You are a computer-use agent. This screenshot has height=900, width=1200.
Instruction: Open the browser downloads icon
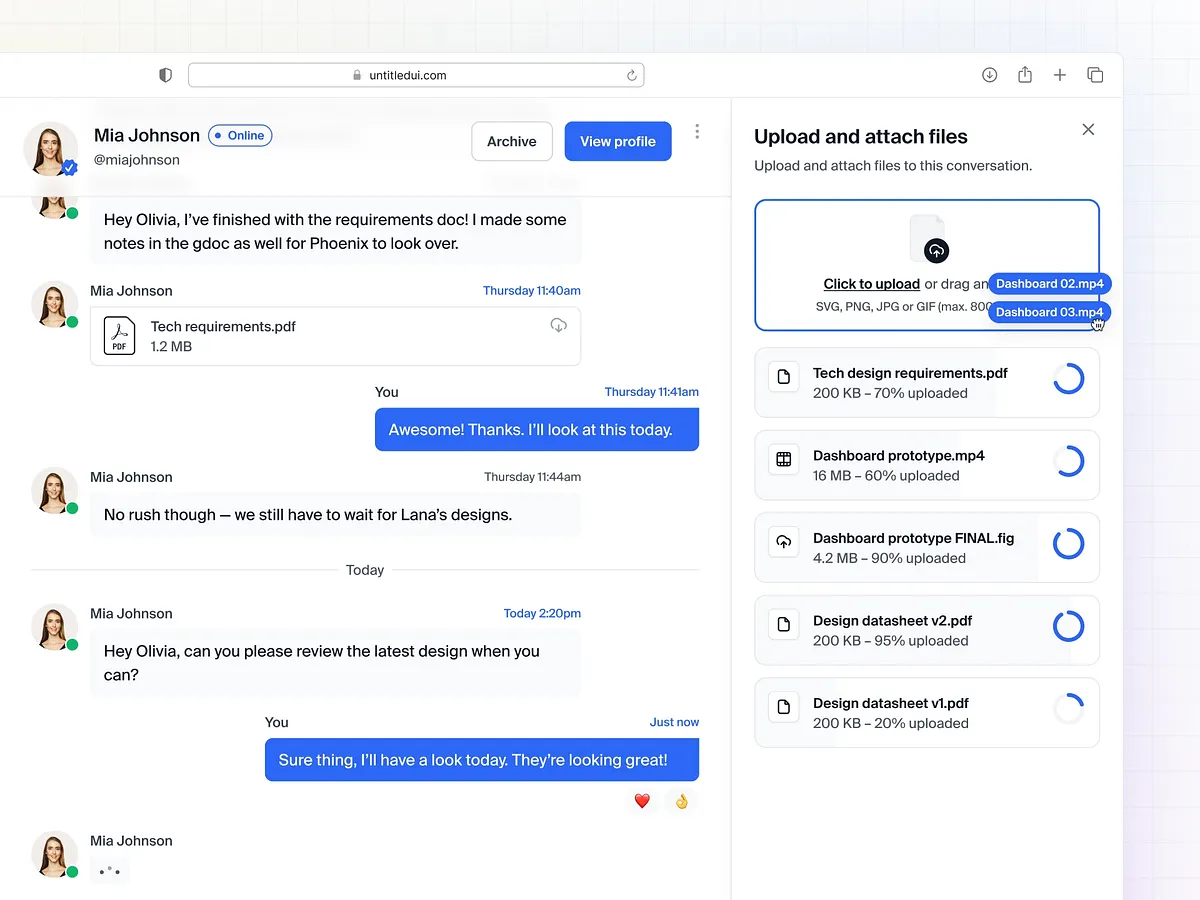(x=989, y=75)
